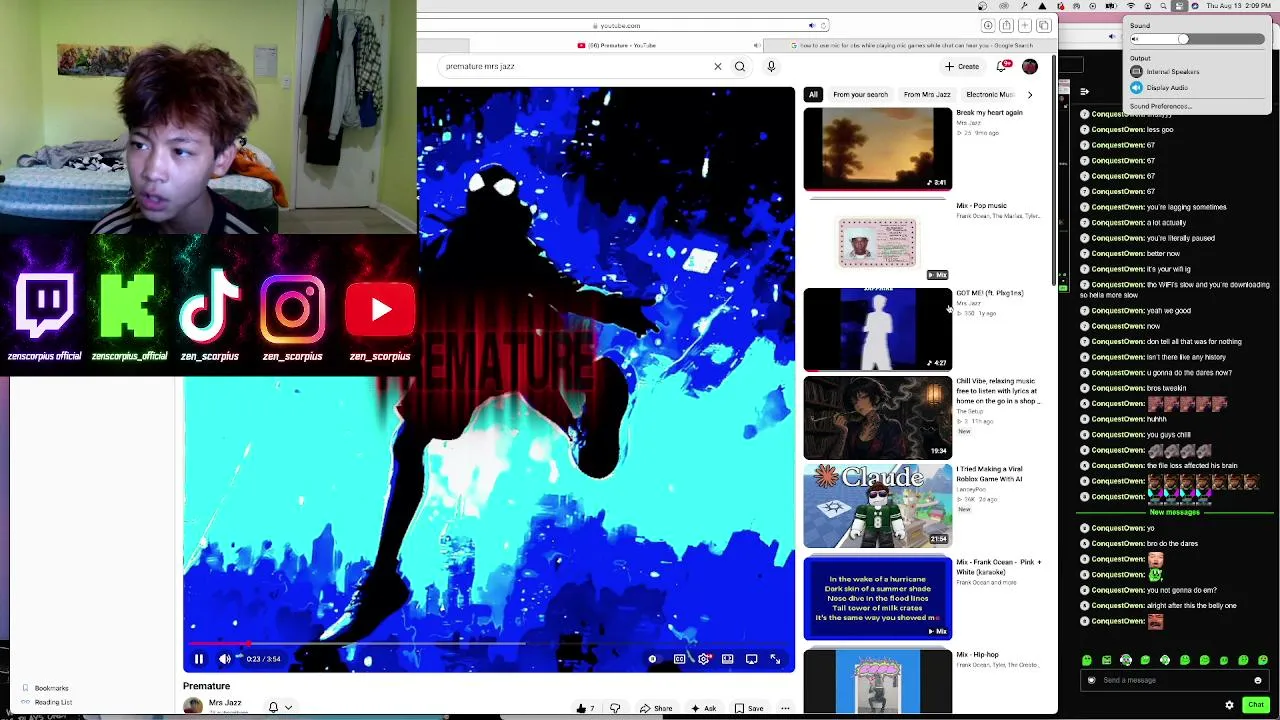Switch to the 'Premature - YouTube' browser tab
The width and height of the screenshot is (1280, 720).
pyautogui.click(x=615, y=45)
